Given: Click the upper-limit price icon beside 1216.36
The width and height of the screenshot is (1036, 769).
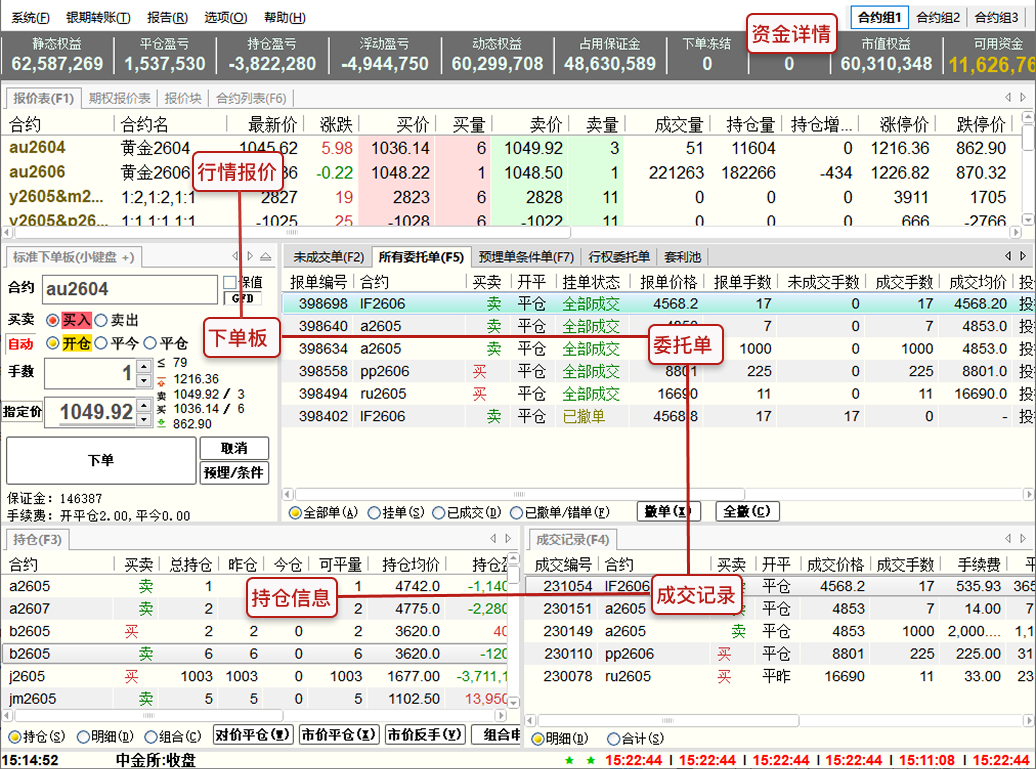Looking at the screenshot, I should click(x=163, y=379).
